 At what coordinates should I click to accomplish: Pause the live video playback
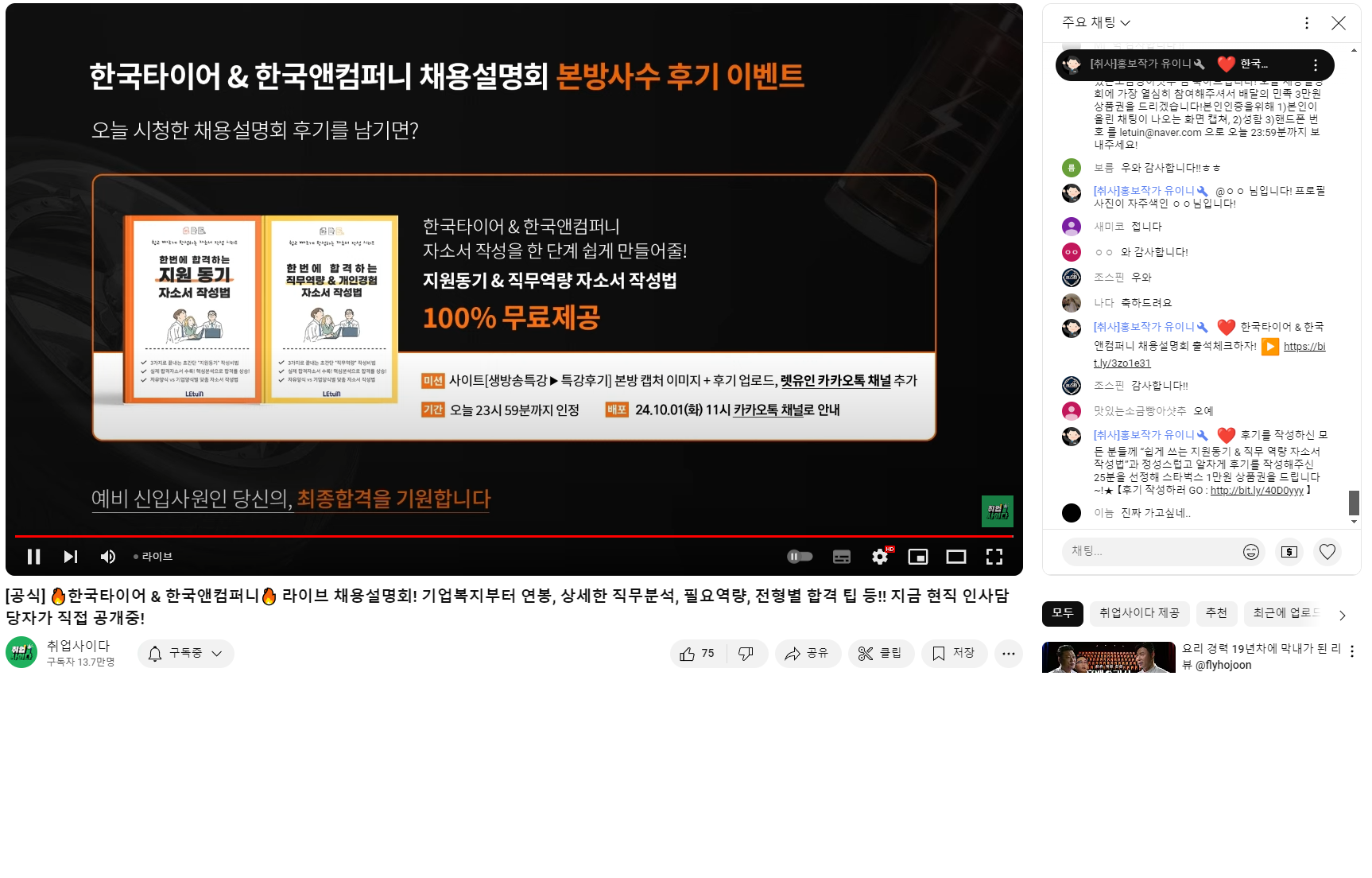pos(33,557)
